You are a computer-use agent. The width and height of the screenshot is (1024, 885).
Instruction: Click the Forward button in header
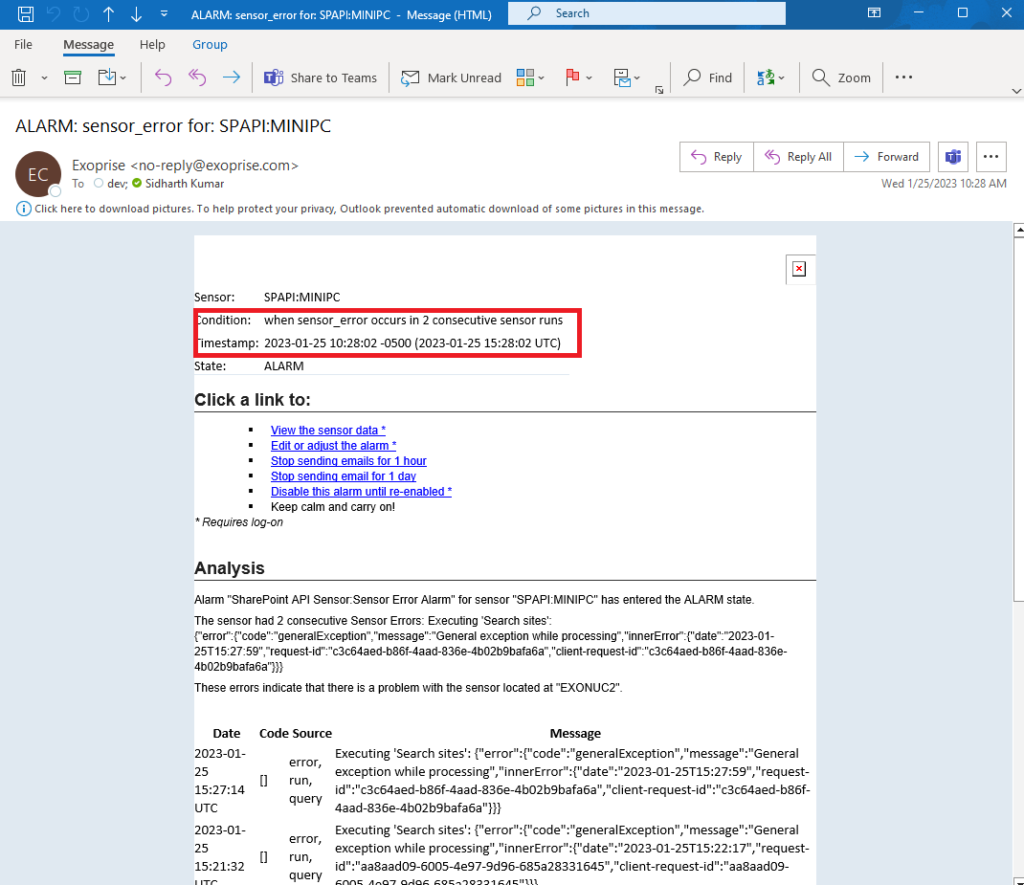coord(886,157)
